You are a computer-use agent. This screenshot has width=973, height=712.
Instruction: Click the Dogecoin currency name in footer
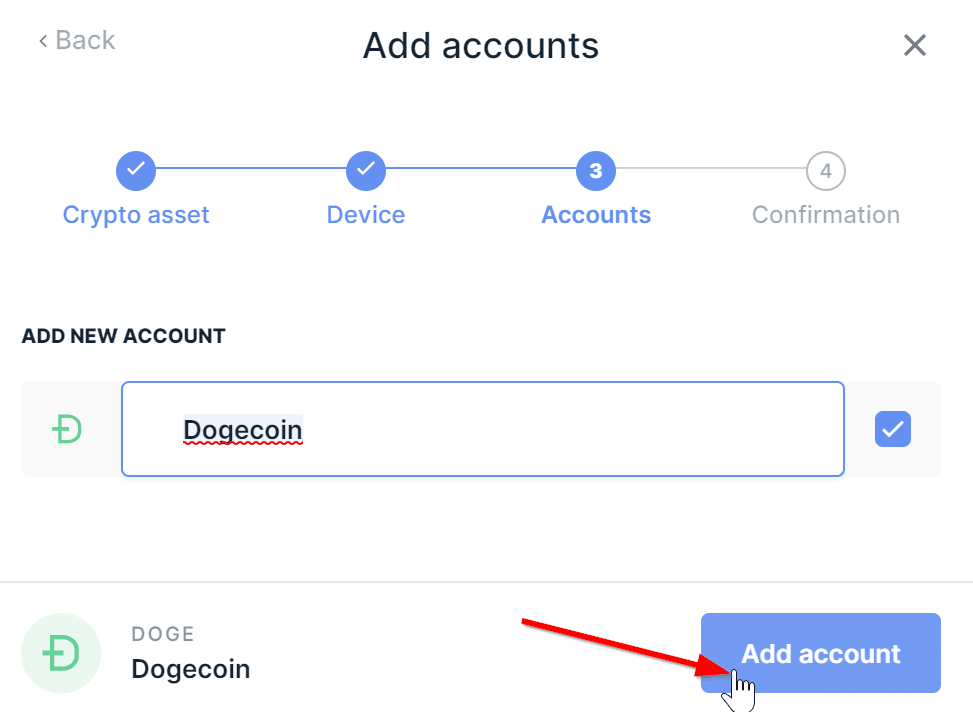191,669
